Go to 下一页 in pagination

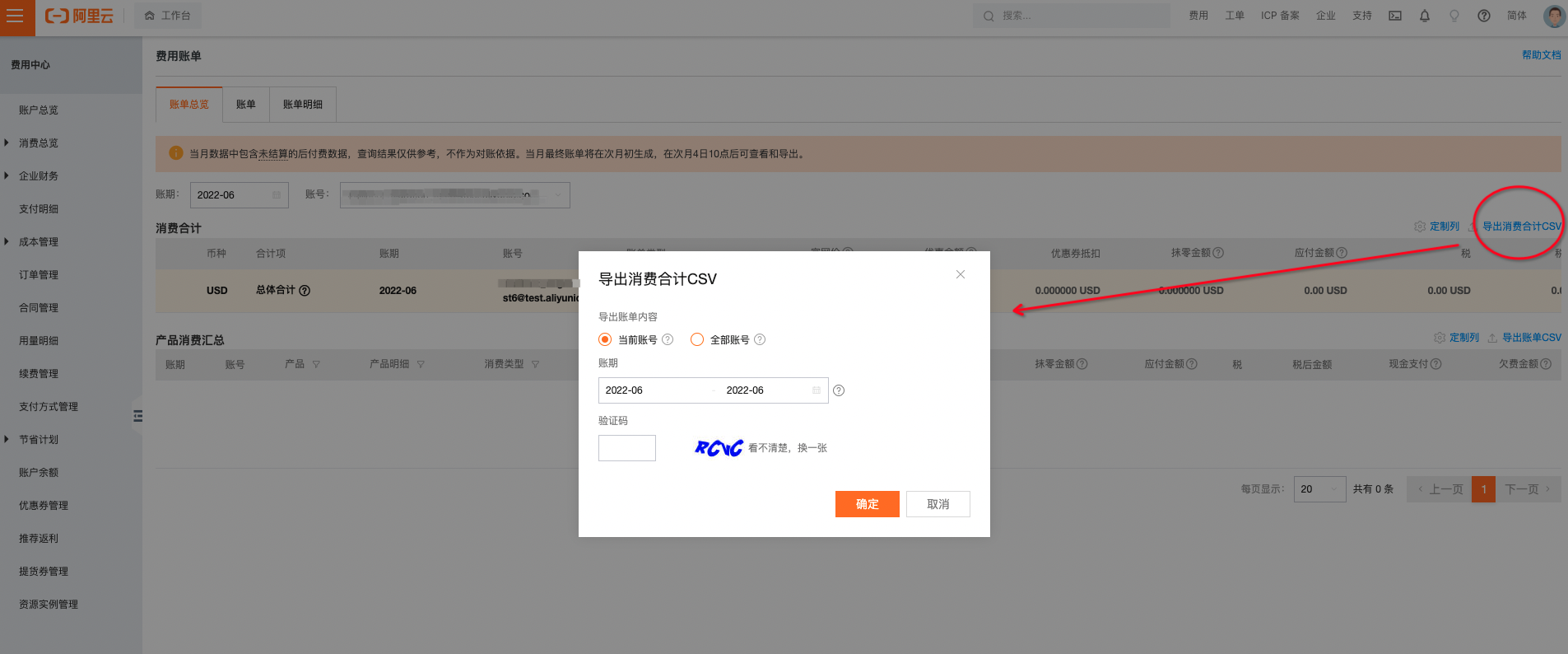coord(1528,489)
